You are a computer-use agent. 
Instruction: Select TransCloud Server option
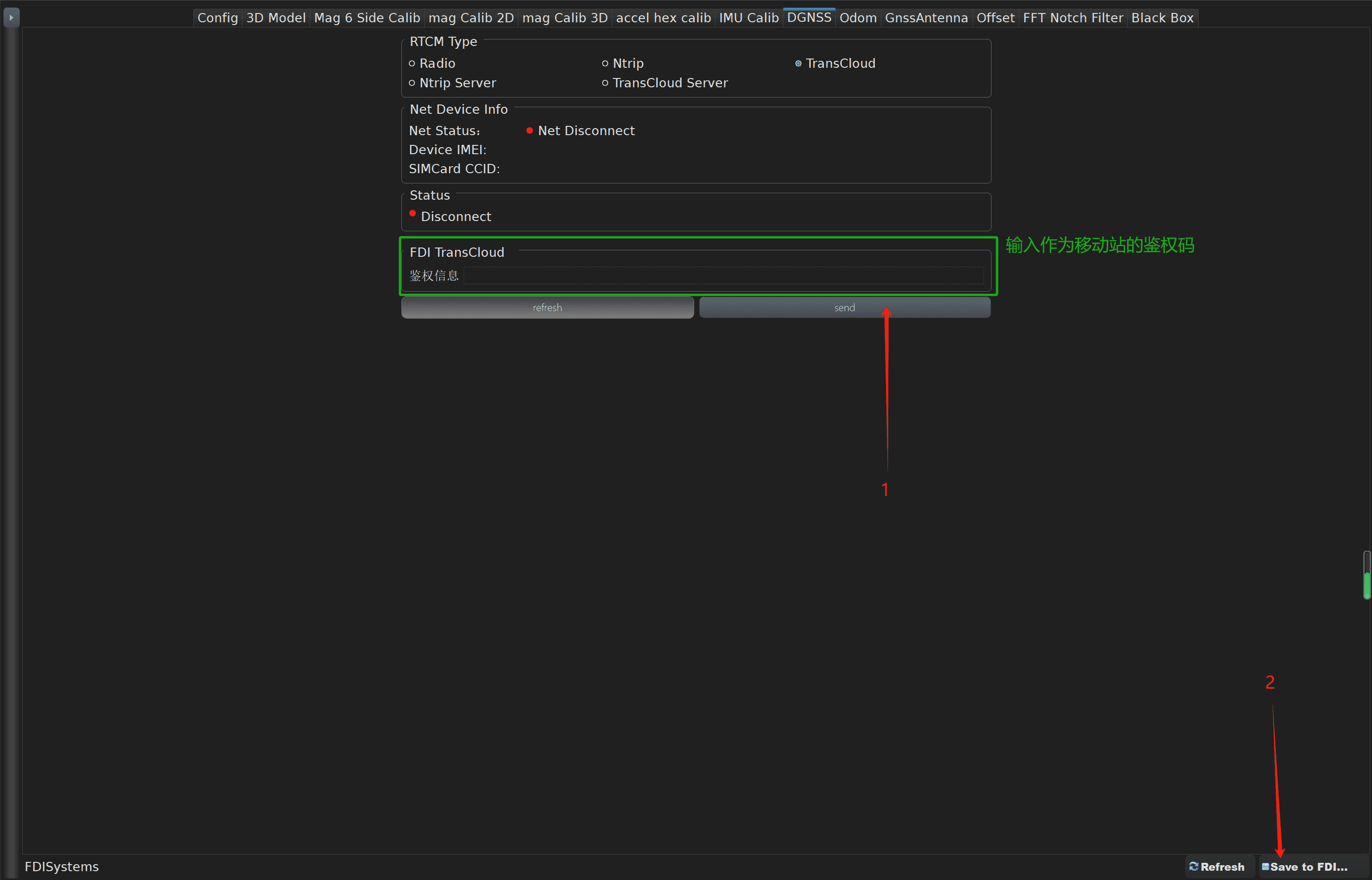click(605, 83)
